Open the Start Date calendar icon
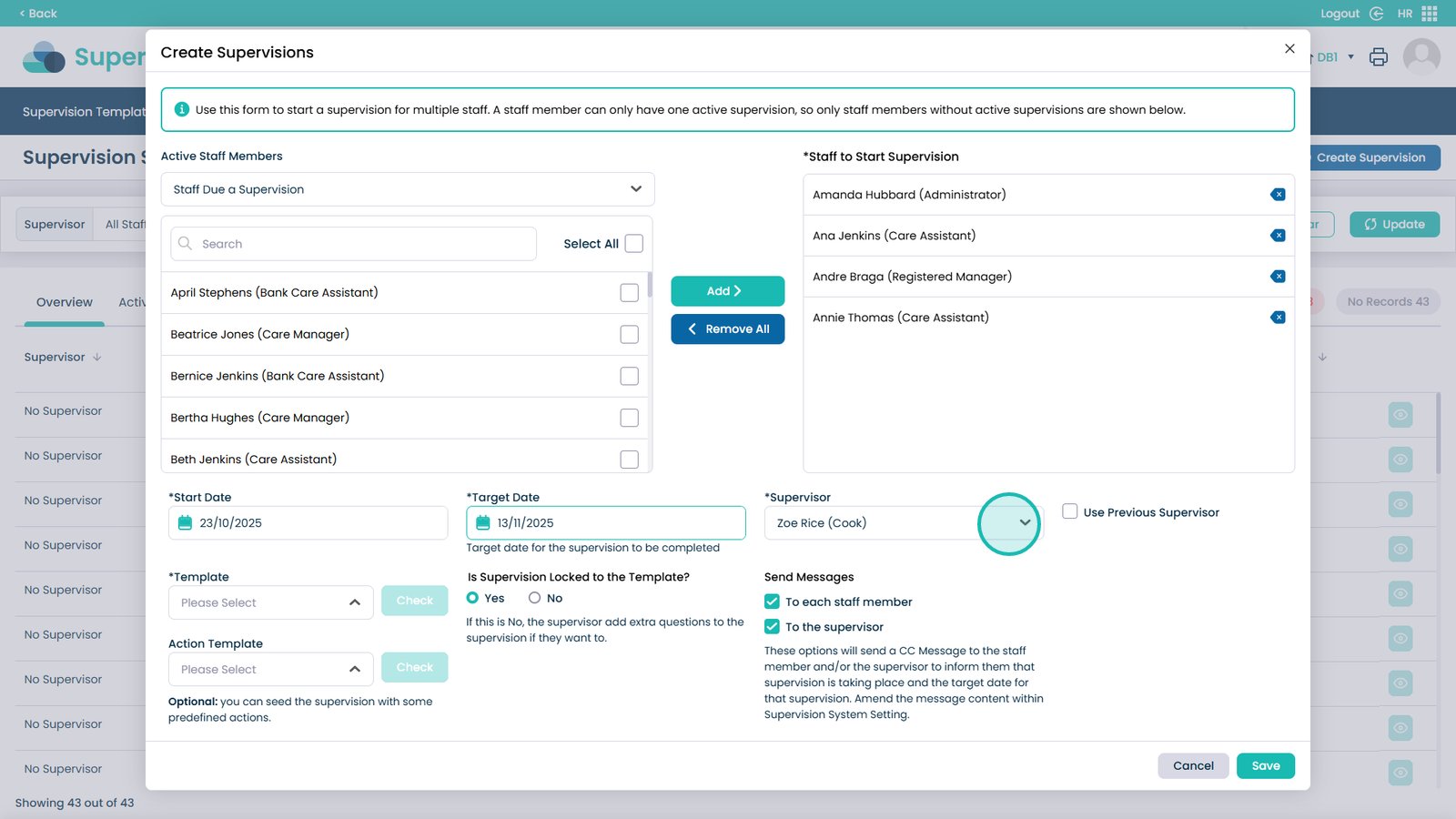1456x819 pixels. [x=186, y=523]
